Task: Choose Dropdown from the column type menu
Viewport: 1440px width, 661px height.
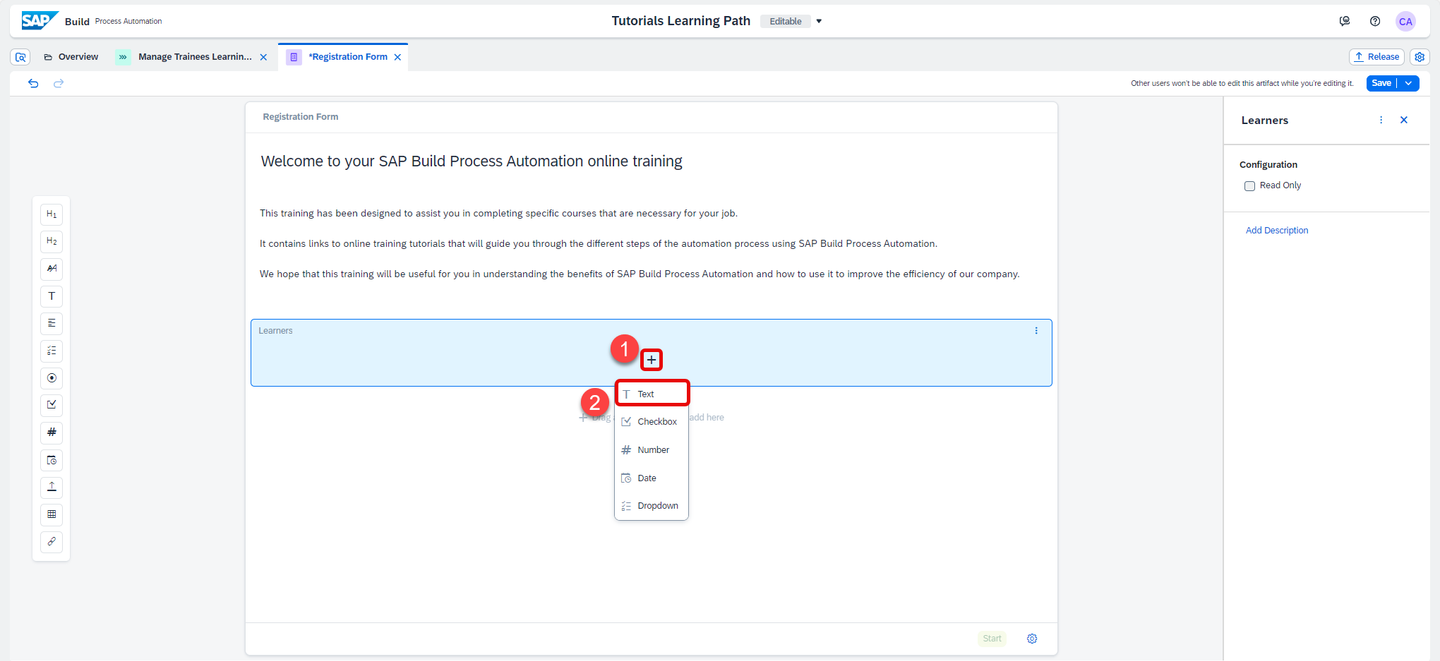Action: [652, 506]
